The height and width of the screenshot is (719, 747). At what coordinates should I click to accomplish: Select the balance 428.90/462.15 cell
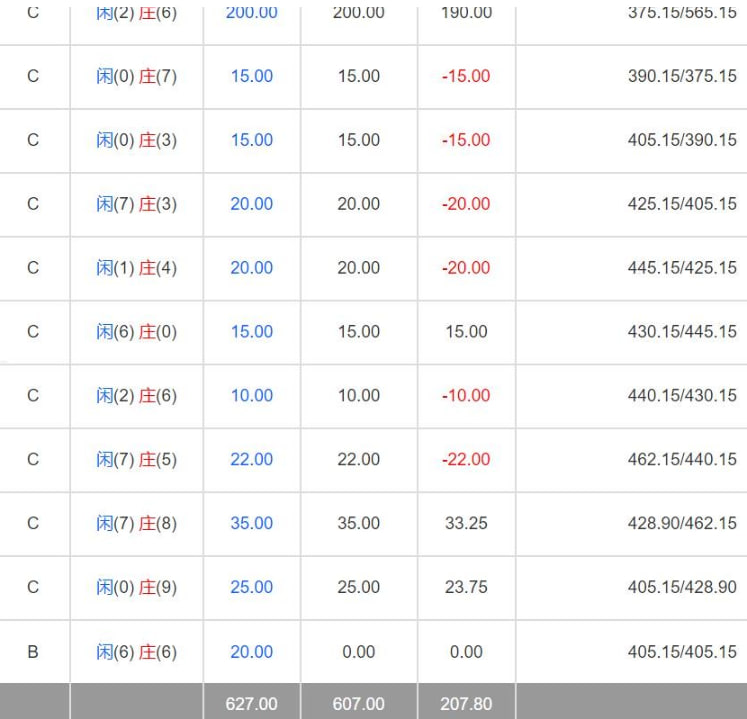tap(682, 523)
